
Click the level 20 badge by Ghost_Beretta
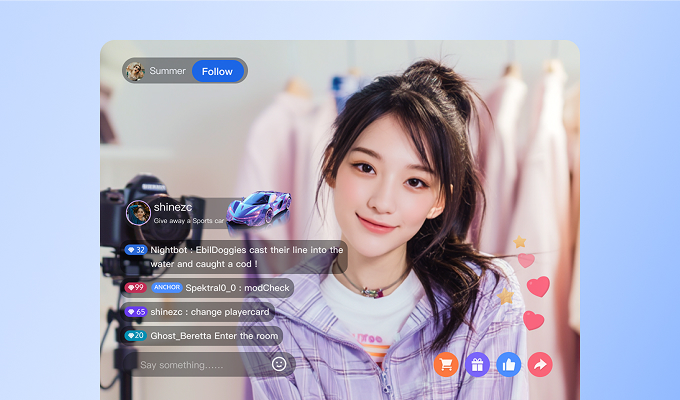[x=135, y=335]
